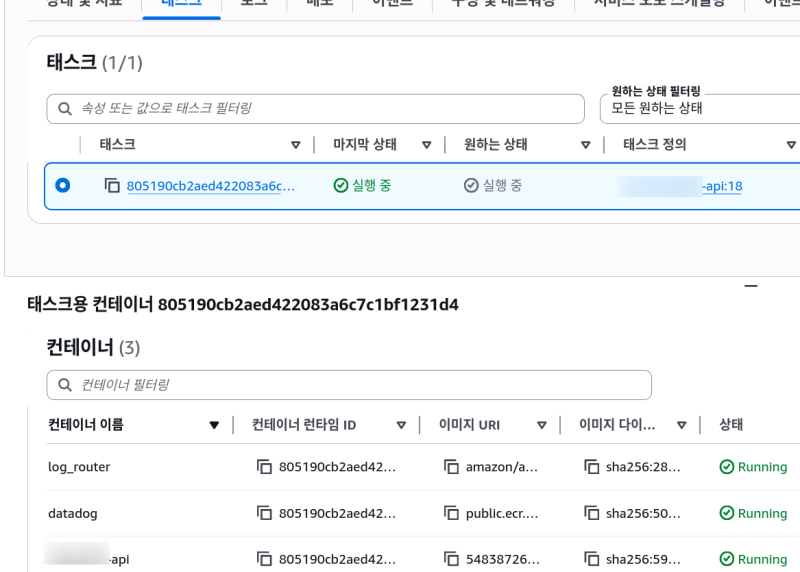Sort by the 마지막 상태 column arrow
Viewport: 800px width, 572px height.
(x=427, y=145)
